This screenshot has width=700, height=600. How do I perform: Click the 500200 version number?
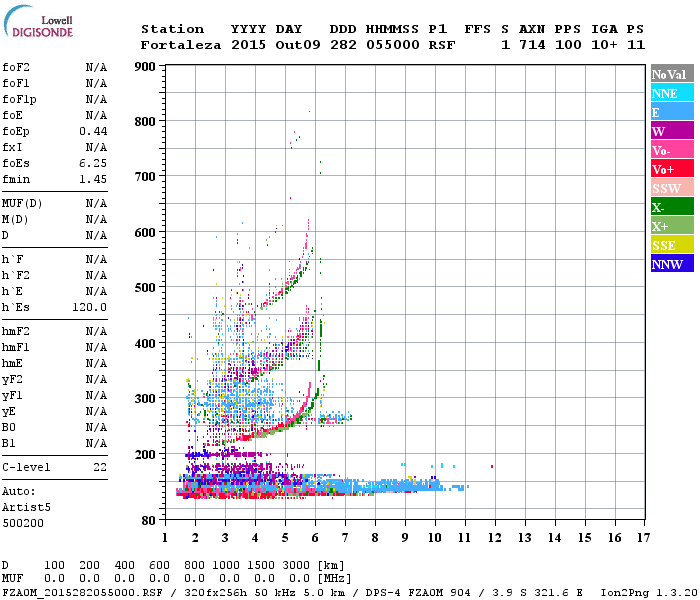tap(23, 523)
